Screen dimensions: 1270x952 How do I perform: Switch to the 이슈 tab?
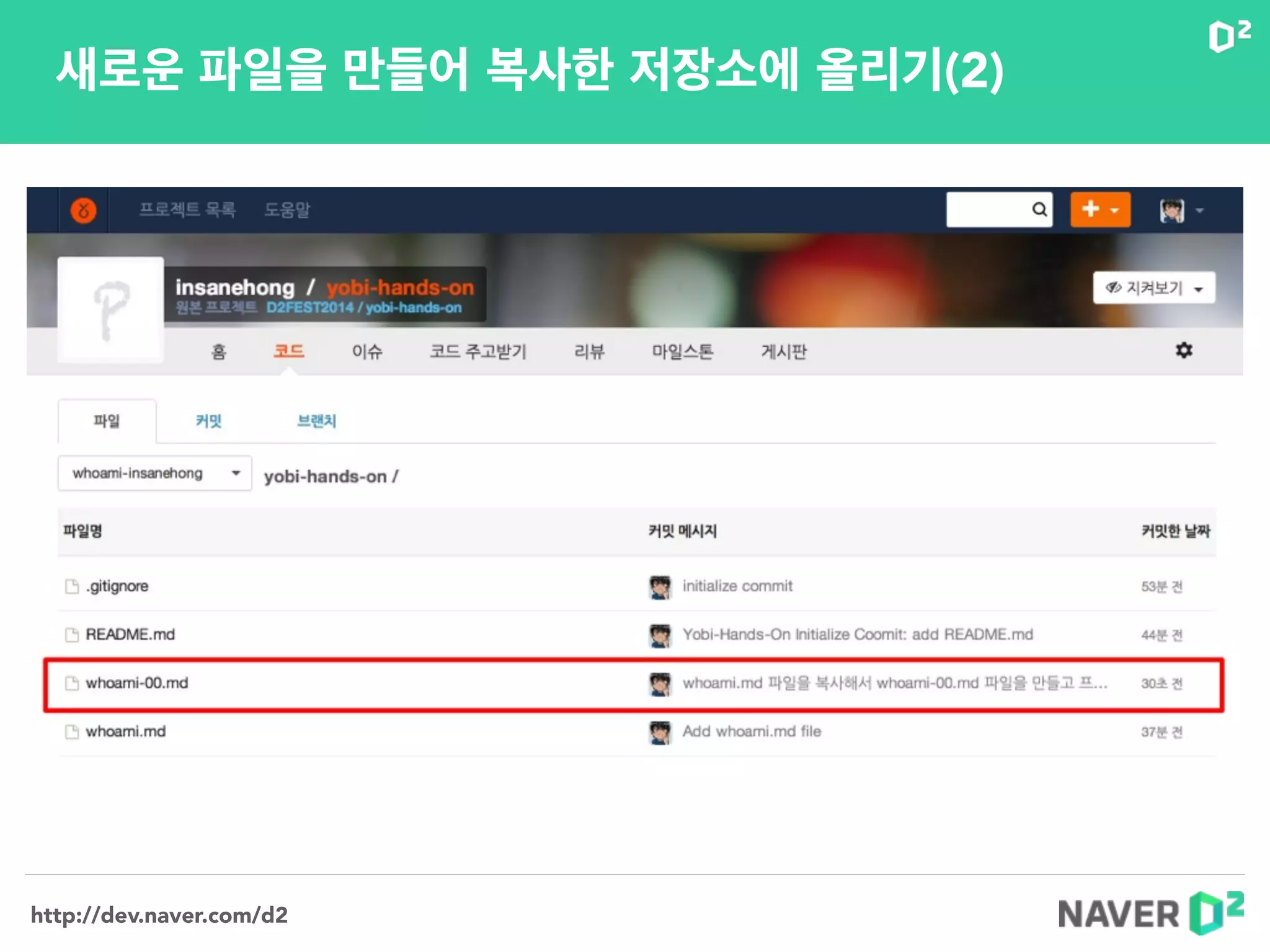pyautogui.click(x=367, y=351)
